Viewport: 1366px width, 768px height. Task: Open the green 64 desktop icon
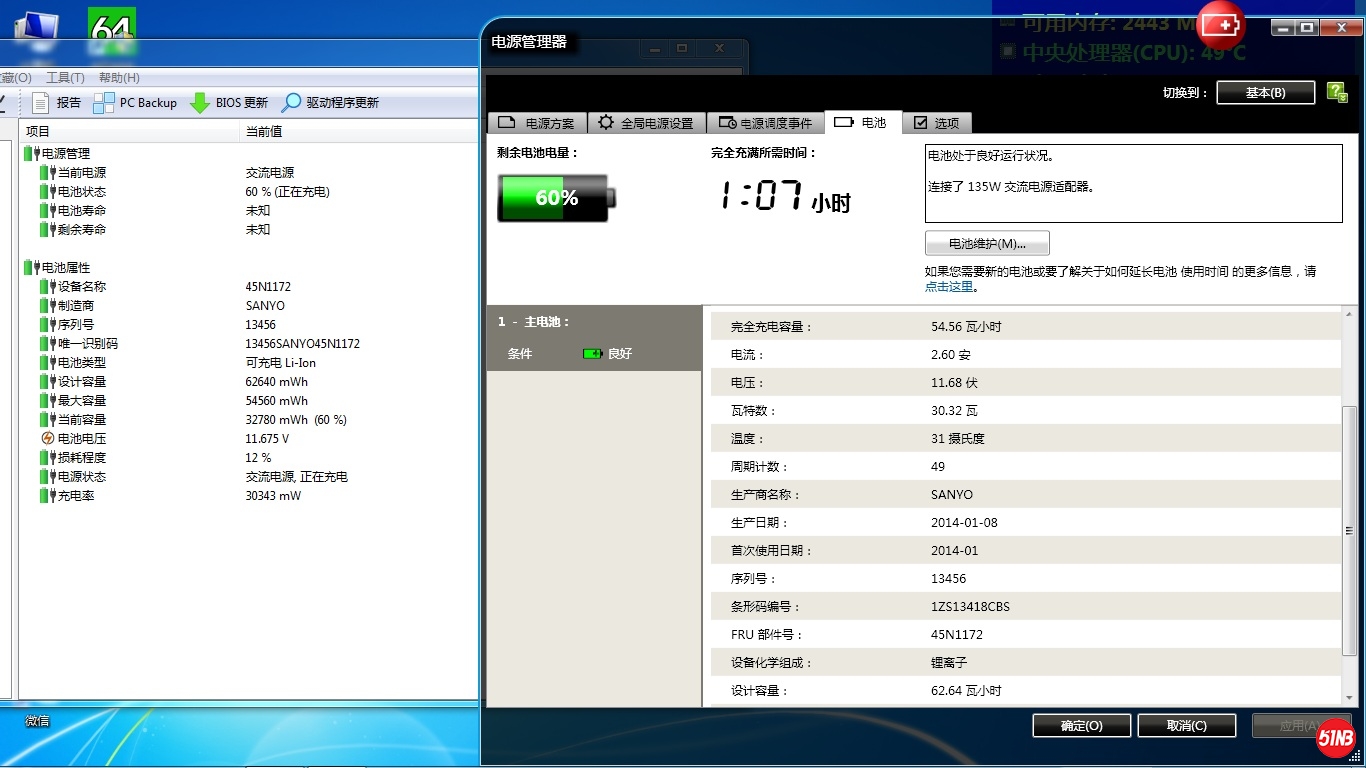111,26
